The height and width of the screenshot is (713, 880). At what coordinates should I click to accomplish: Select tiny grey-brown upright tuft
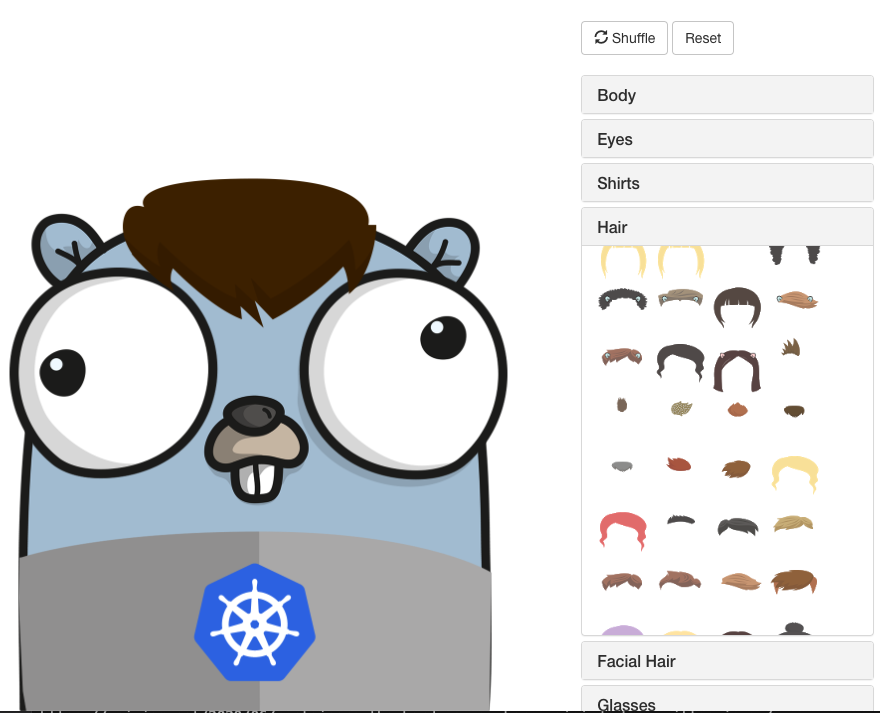coord(621,405)
